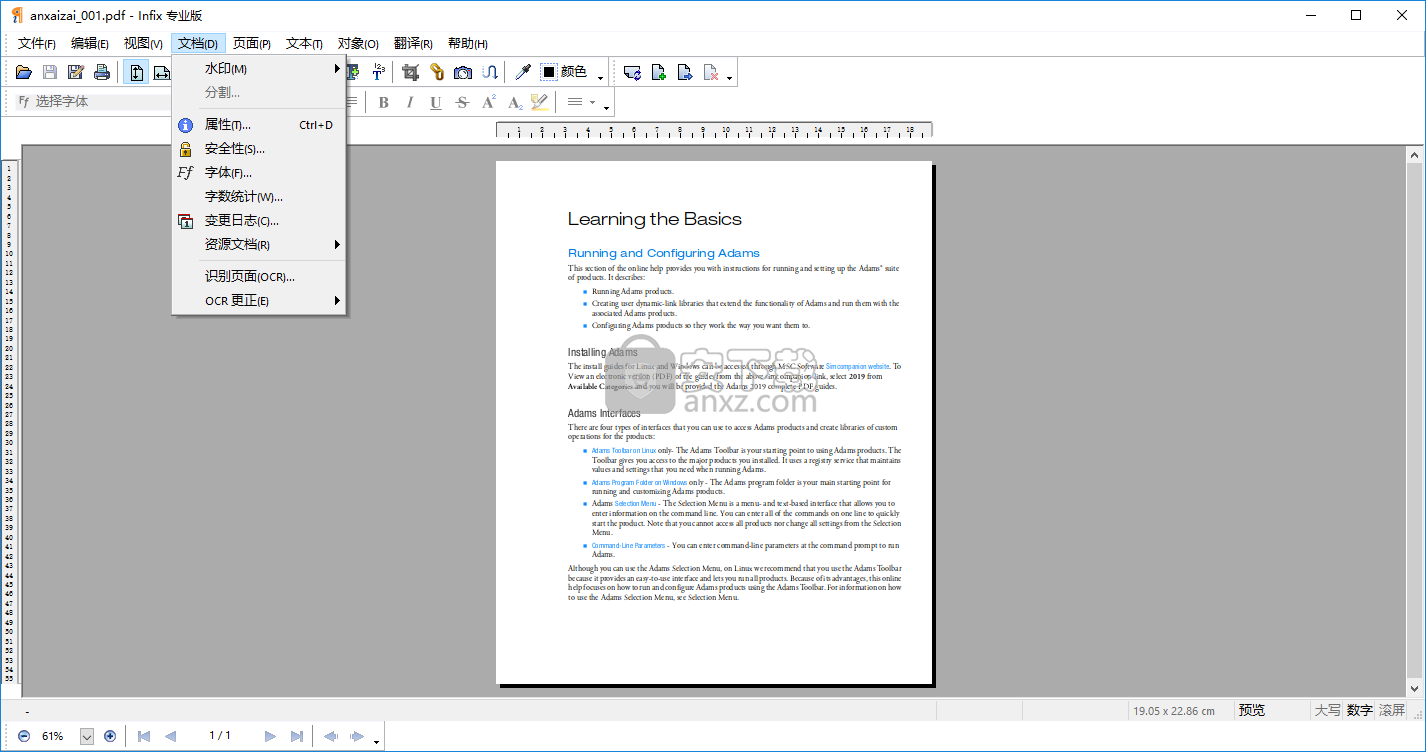Open the 视图(V) menu
The width and height of the screenshot is (1426, 752).
(x=143, y=43)
